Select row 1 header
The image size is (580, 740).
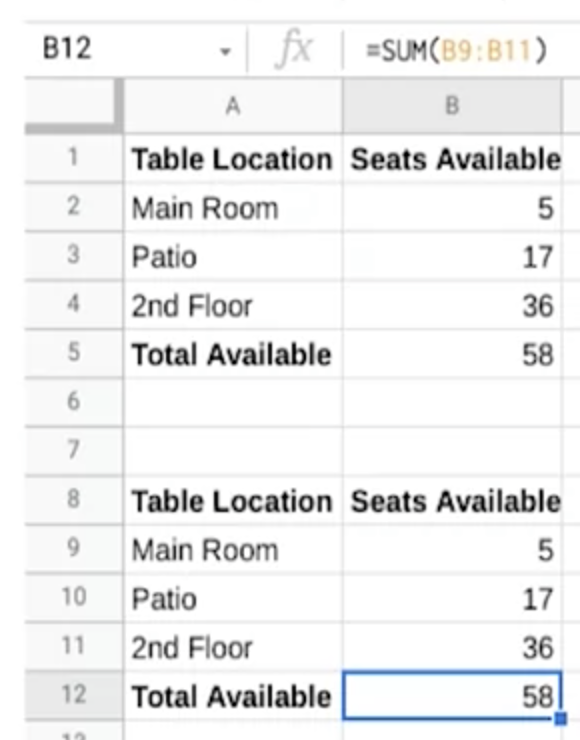coord(73,158)
